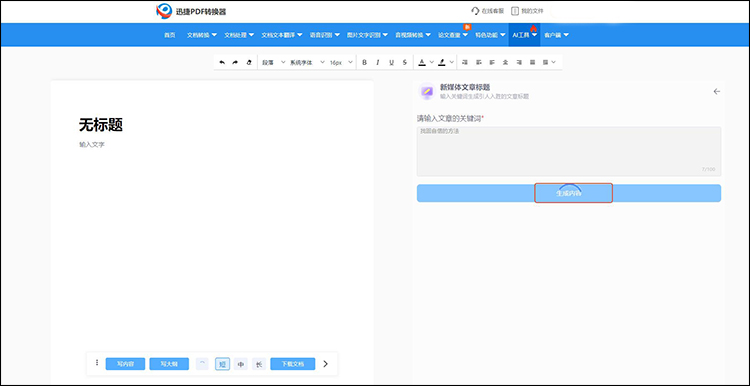Click fourth alignment icon in the toolbar
Screen dimensions: 750x386
[505, 62]
